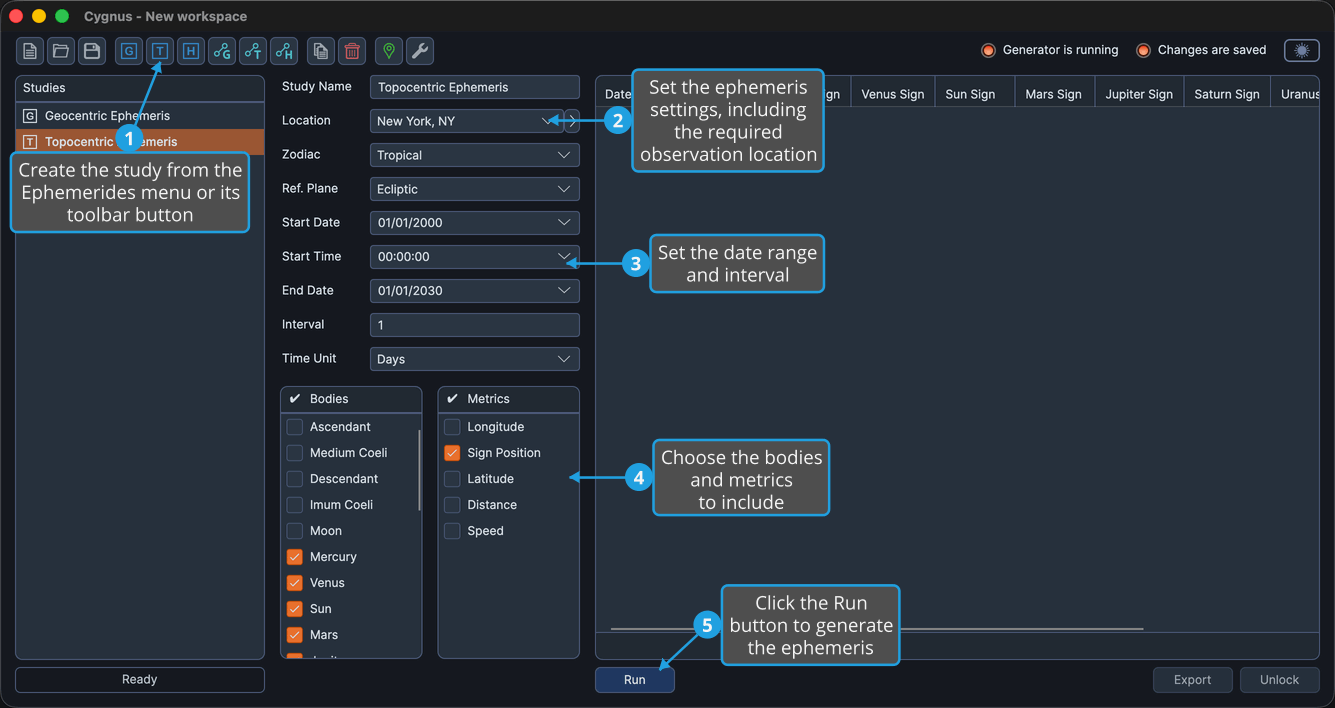Save the workspace using the floppy icon
The image size is (1335, 708).
tap(92, 51)
